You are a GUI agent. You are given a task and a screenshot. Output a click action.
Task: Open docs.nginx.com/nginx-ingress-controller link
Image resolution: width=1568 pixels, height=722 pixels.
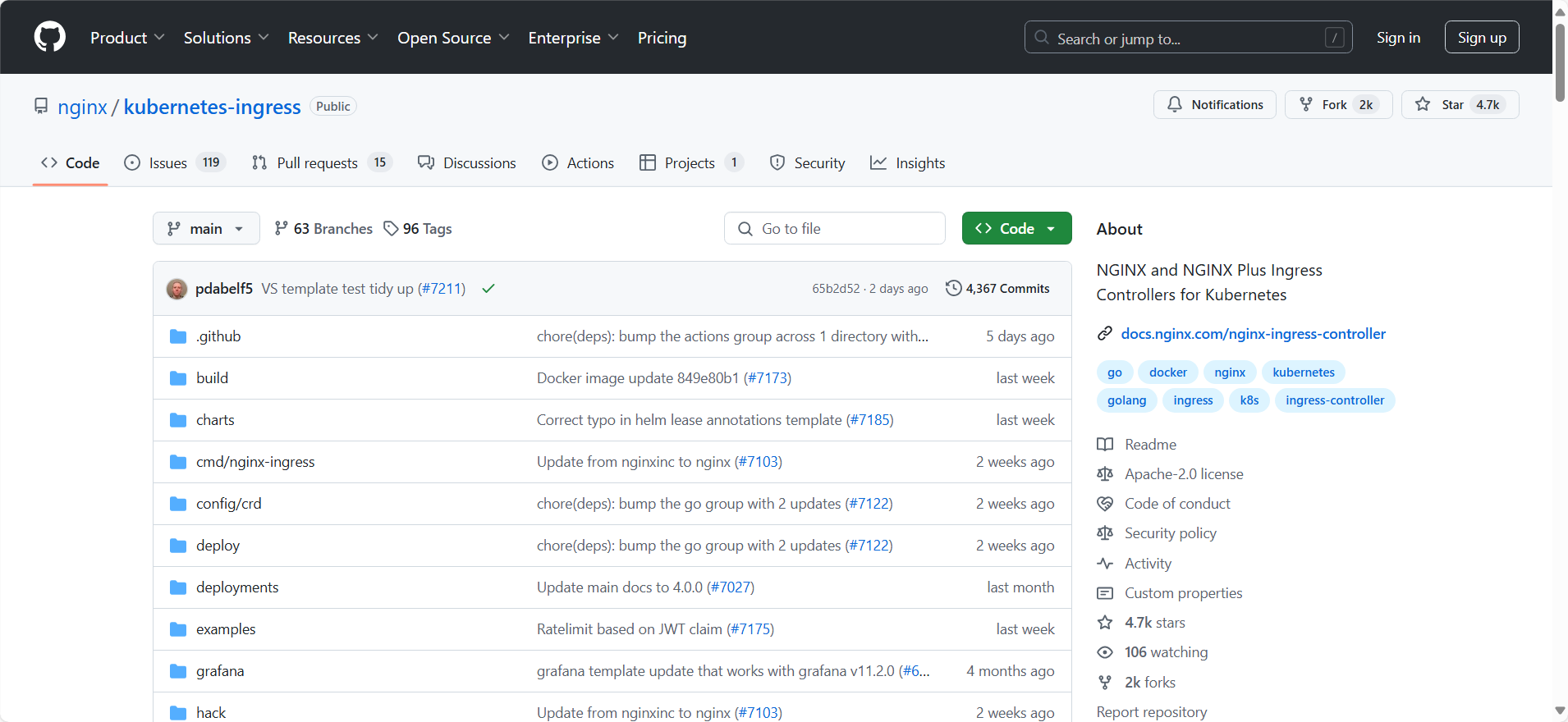point(1253,333)
